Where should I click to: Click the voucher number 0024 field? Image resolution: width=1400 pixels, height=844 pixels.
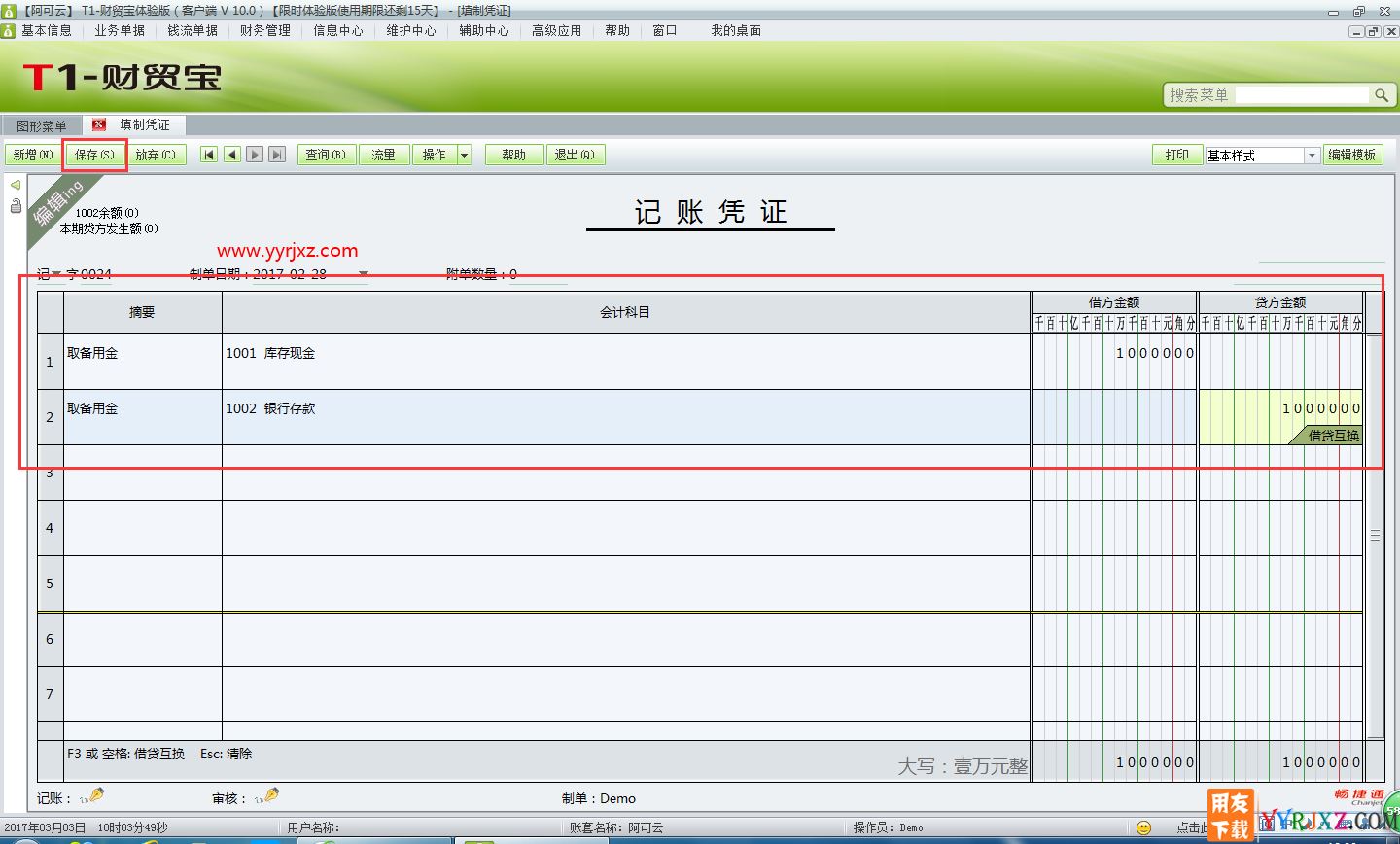click(x=95, y=274)
